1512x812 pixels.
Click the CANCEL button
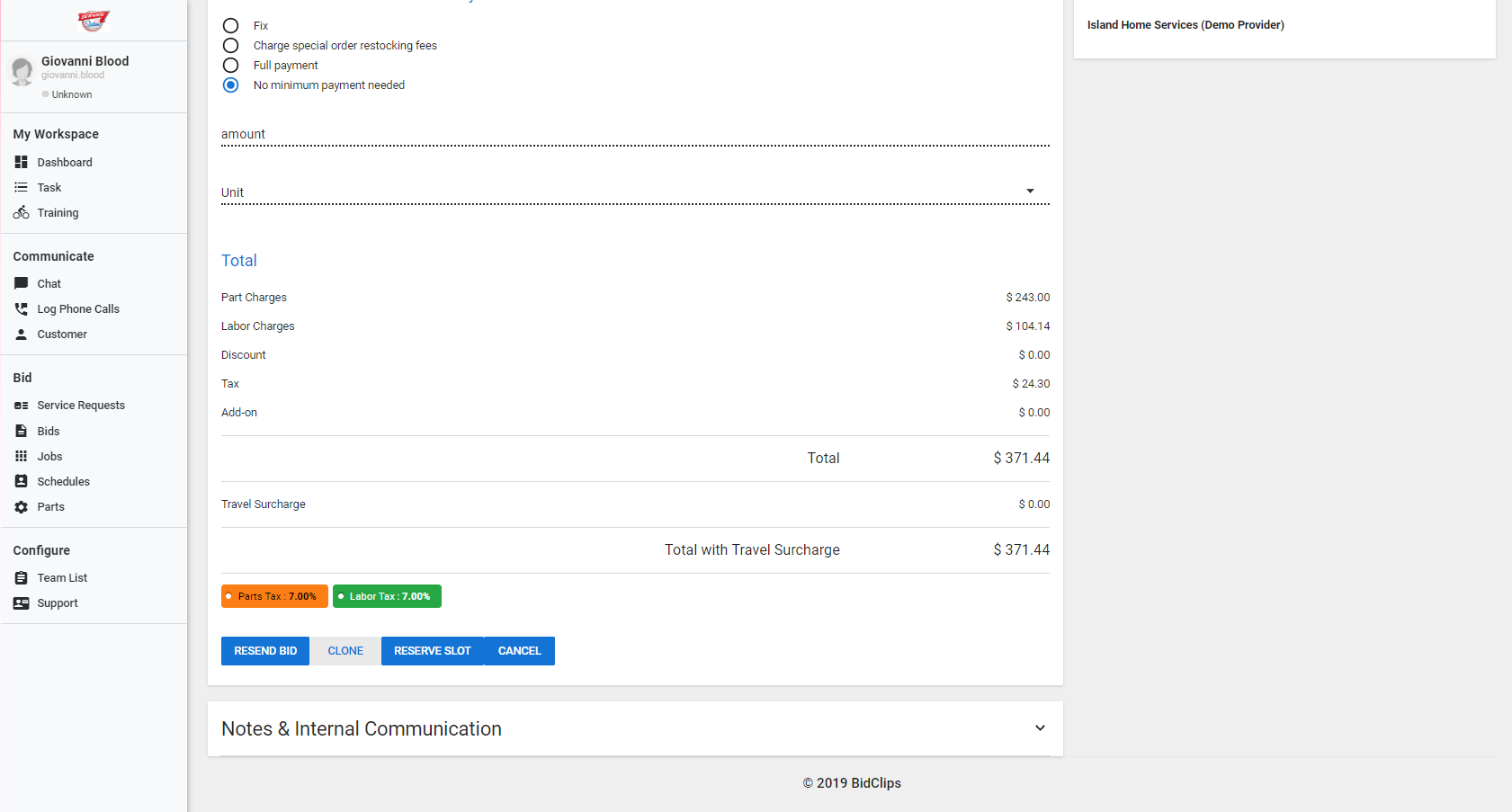coord(520,651)
